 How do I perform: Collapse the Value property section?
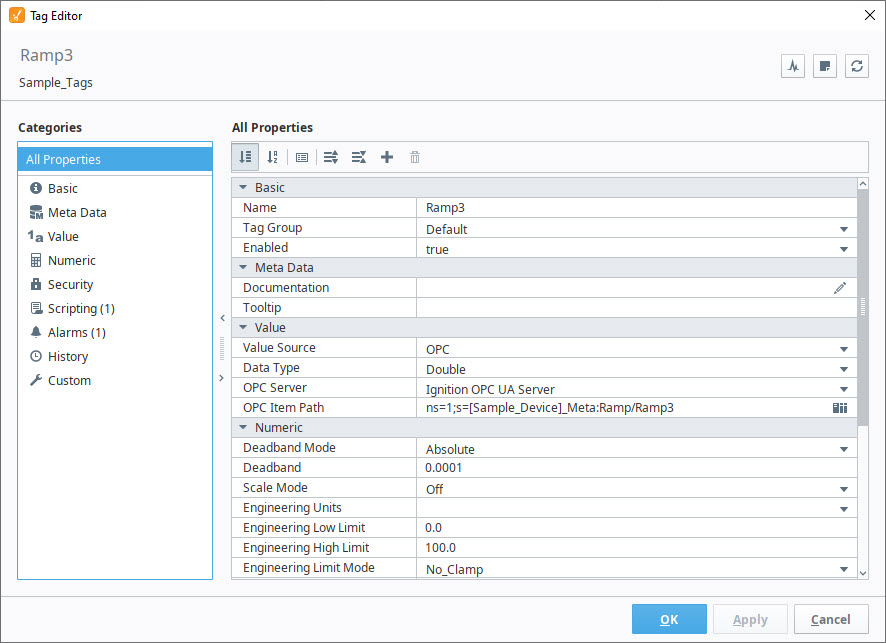[243, 328]
